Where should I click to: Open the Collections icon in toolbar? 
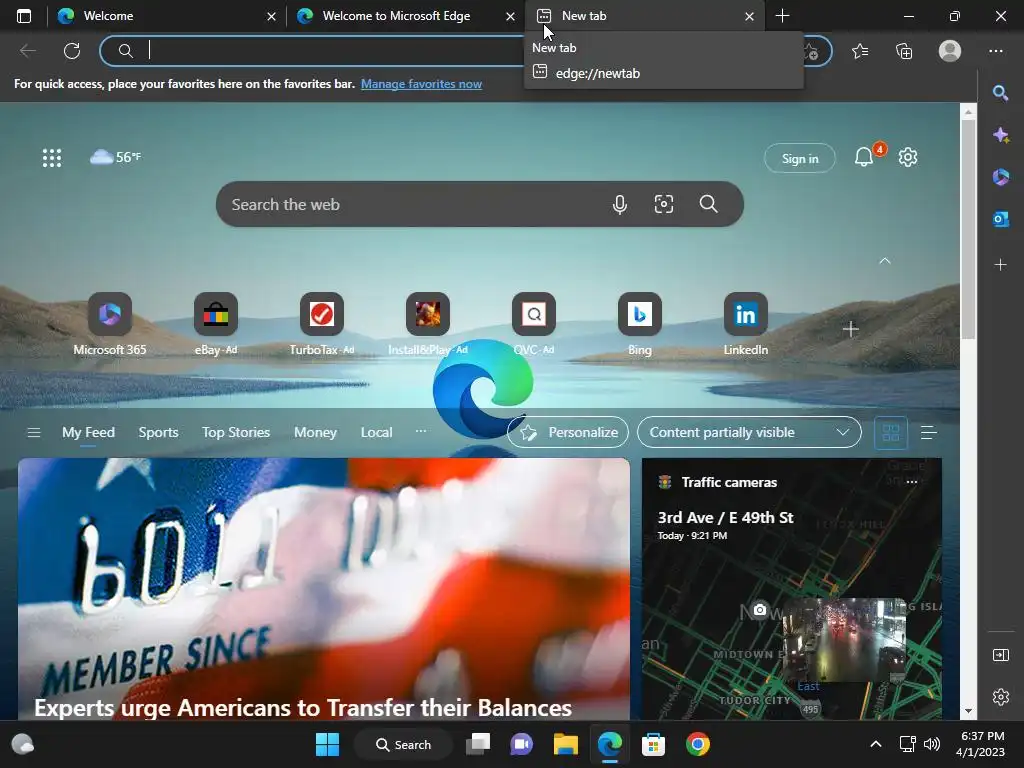point(904,51)
